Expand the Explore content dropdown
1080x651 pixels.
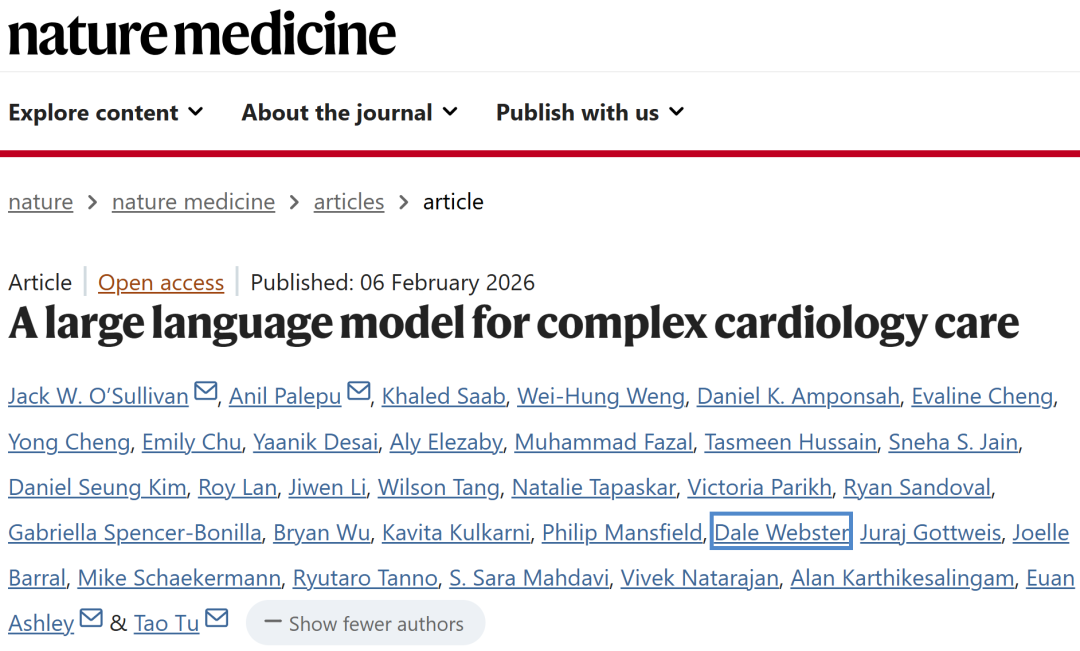[106, 113]
